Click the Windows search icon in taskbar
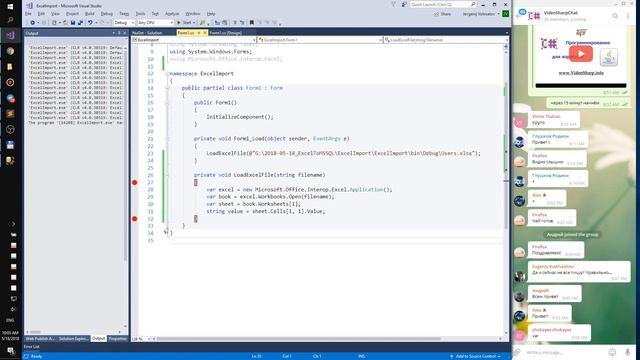Viewport: 640px width, 360px height. coord(10,20)
